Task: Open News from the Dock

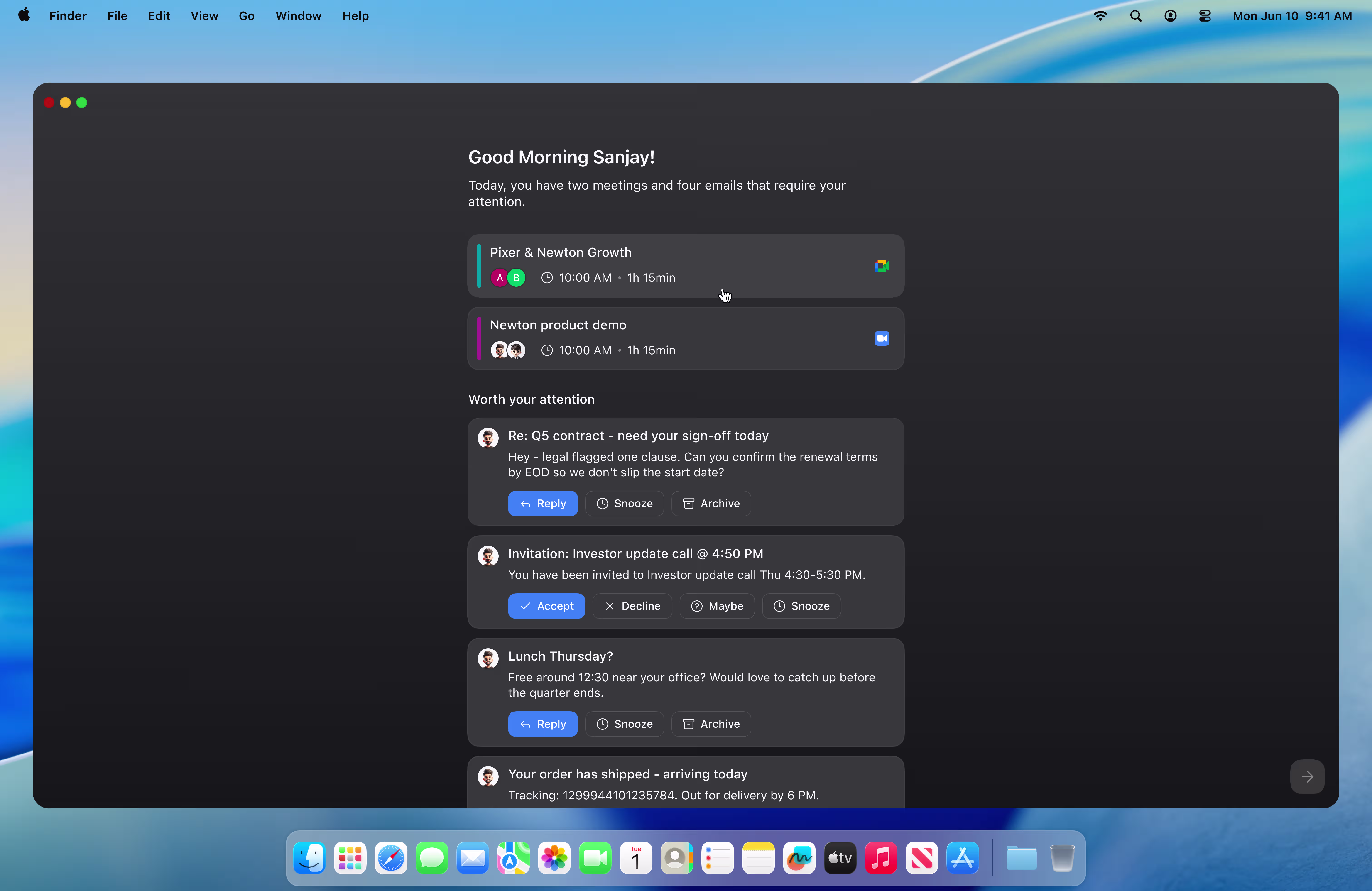Action: pos(922,858)
